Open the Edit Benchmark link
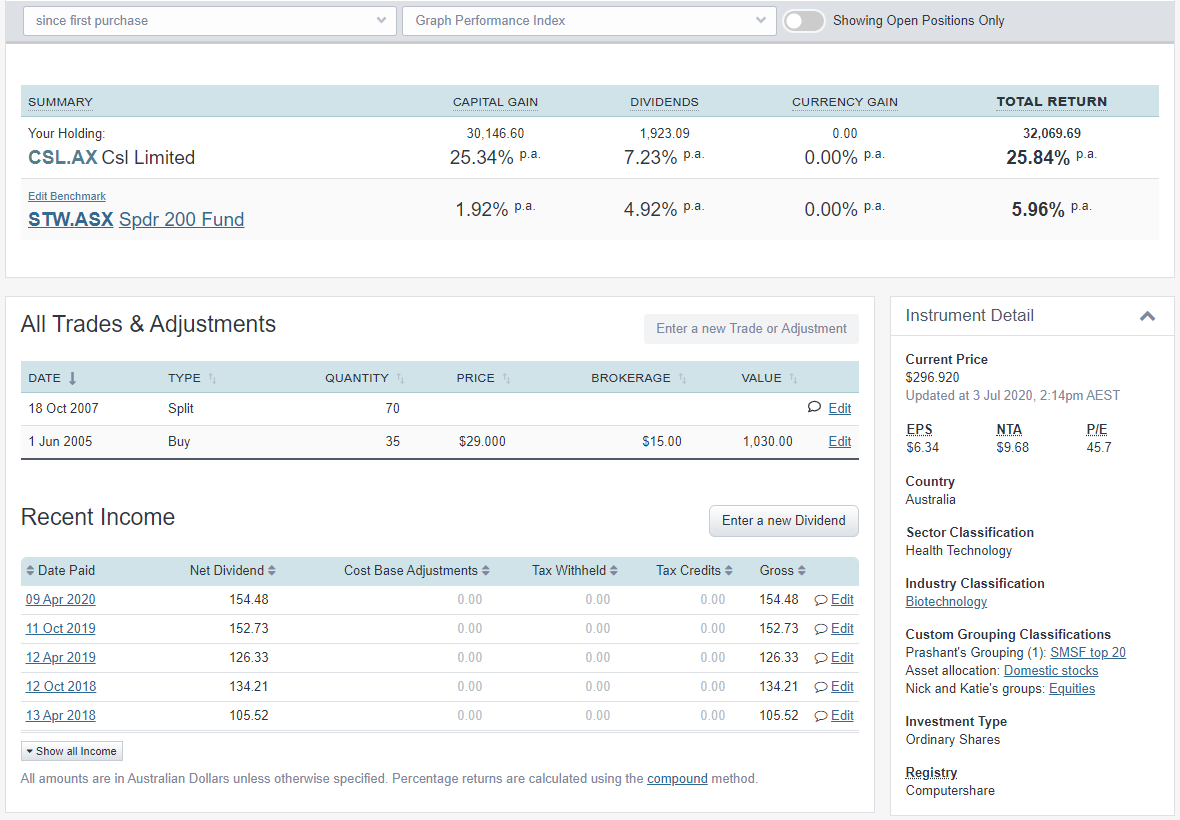The width and height of the screenshot is (1180, 820). point(66,196)
